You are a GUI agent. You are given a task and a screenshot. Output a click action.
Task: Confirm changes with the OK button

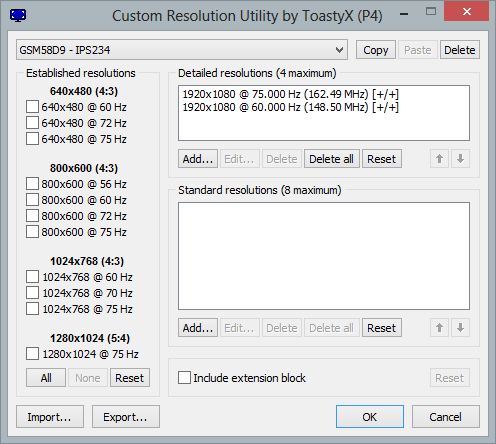click(x=370, y=417)
